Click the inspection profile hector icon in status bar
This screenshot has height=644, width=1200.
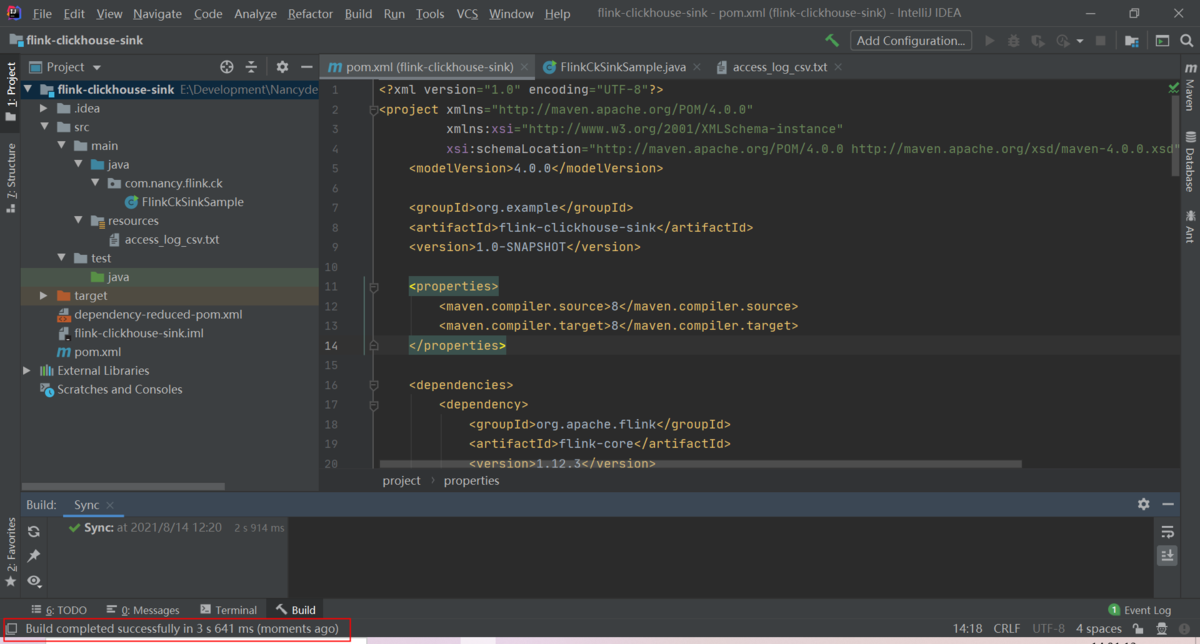pyautogui.click(x=1161, y=629)
